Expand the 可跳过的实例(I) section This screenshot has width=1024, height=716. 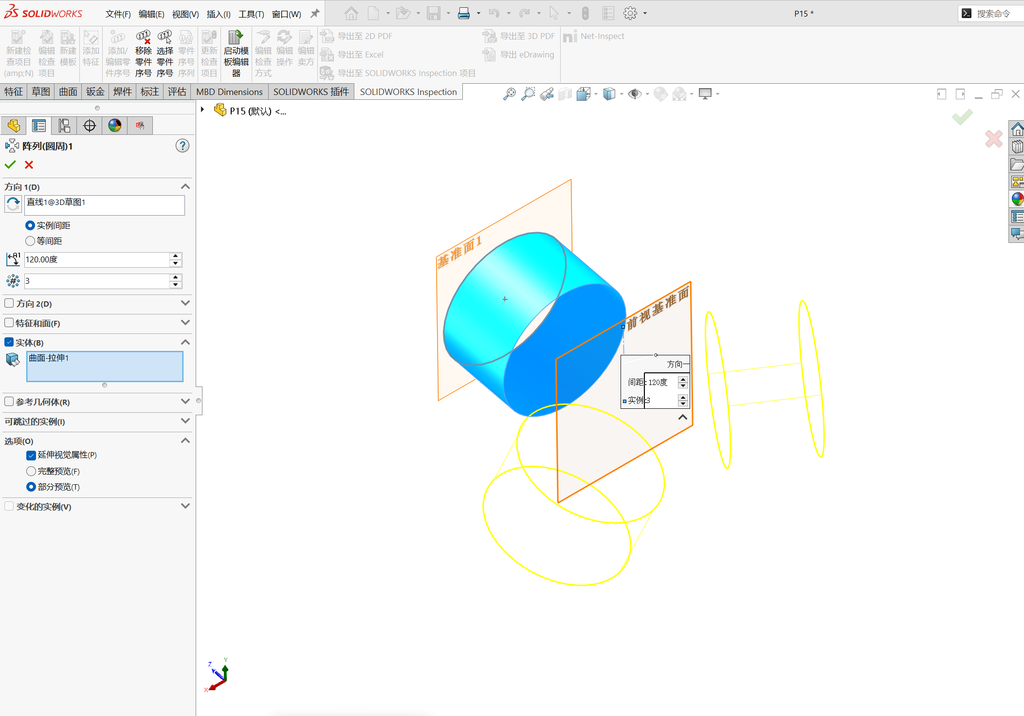tap(185, 421)
